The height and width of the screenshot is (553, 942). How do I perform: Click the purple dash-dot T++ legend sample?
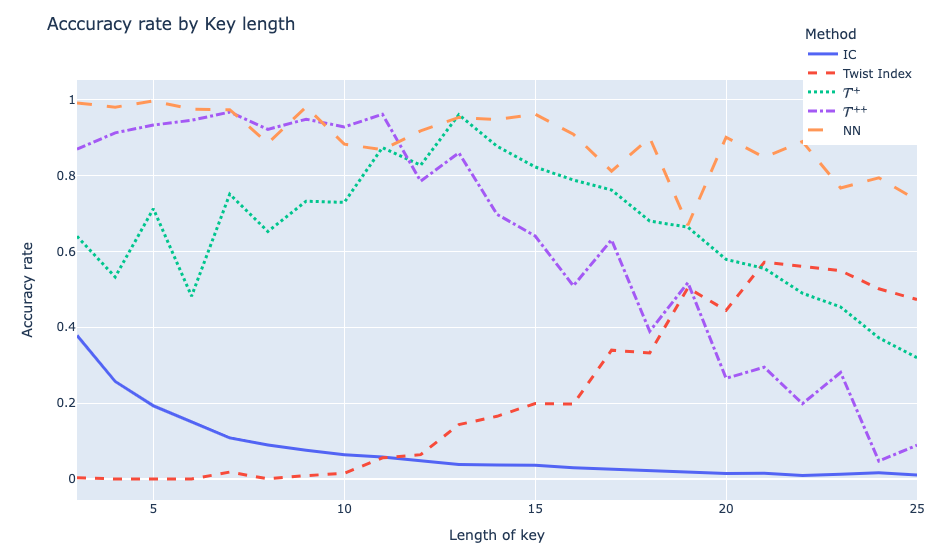pyautogui.click(x=821, y=112)
